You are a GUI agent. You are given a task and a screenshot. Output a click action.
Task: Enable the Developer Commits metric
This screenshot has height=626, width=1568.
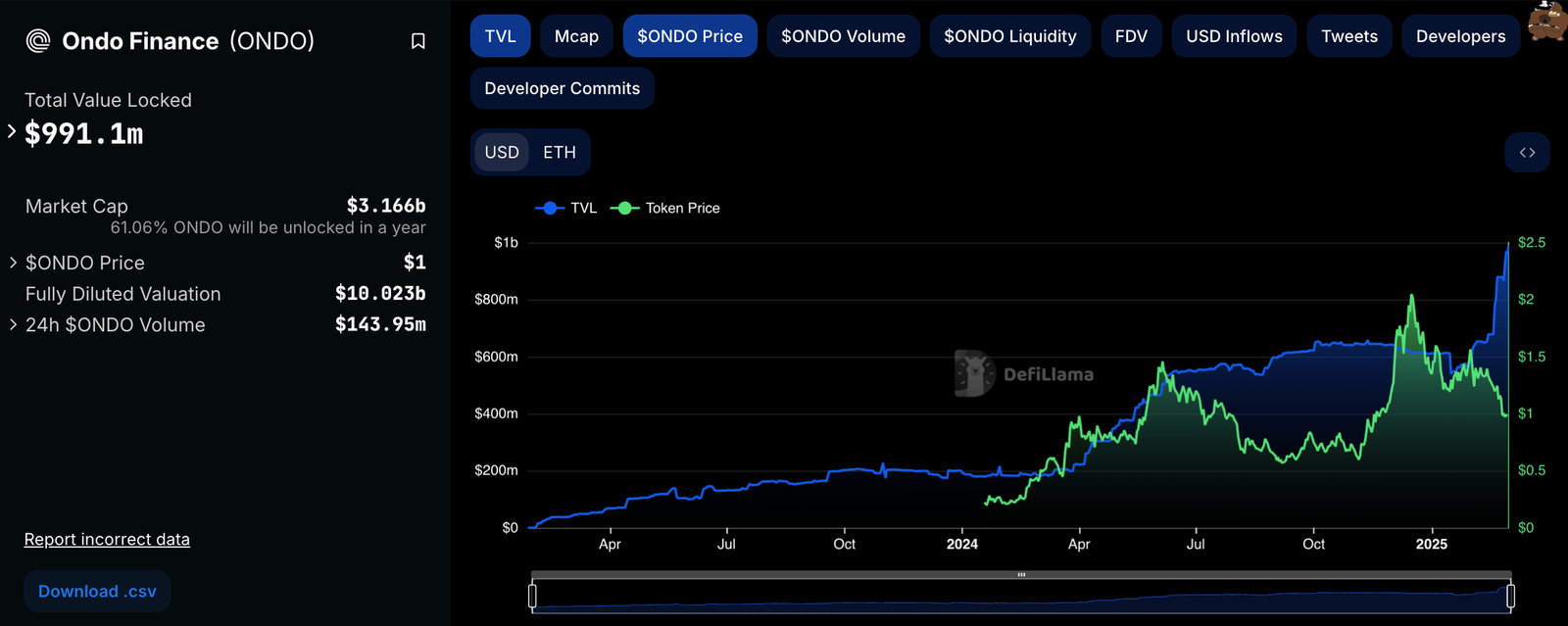pyautogui.click(x=562, y=88)
